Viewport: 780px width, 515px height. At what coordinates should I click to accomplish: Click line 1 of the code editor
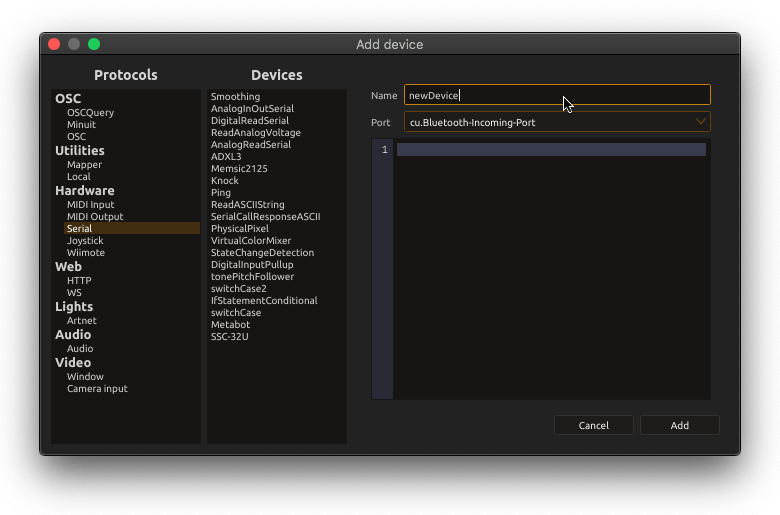coord(551,149)
